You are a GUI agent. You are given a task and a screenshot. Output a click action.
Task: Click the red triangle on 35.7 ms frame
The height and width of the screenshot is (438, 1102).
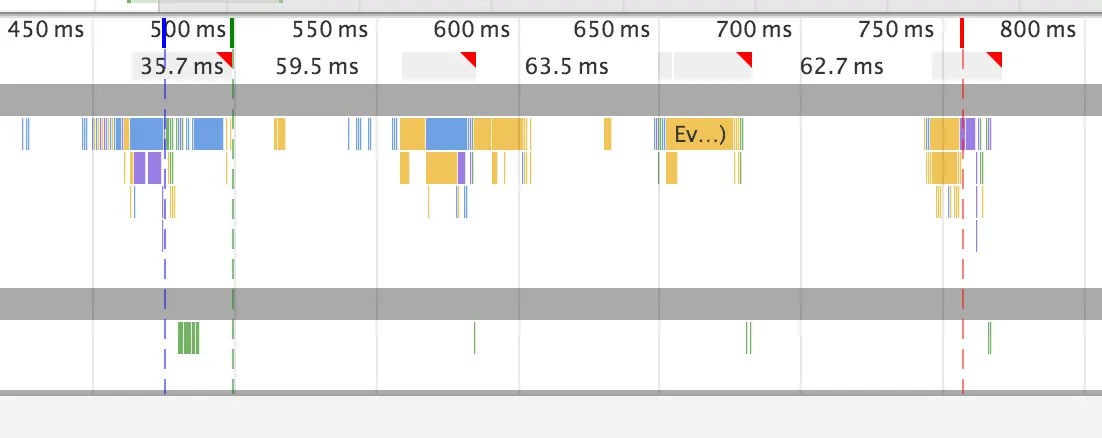coord(226,58)
